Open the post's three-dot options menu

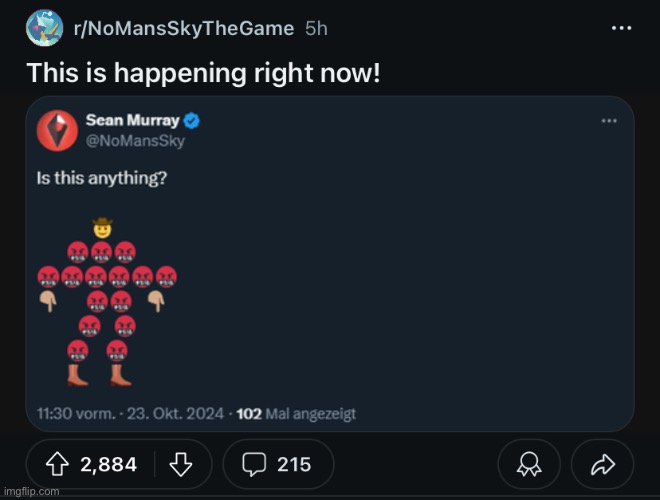621,28
